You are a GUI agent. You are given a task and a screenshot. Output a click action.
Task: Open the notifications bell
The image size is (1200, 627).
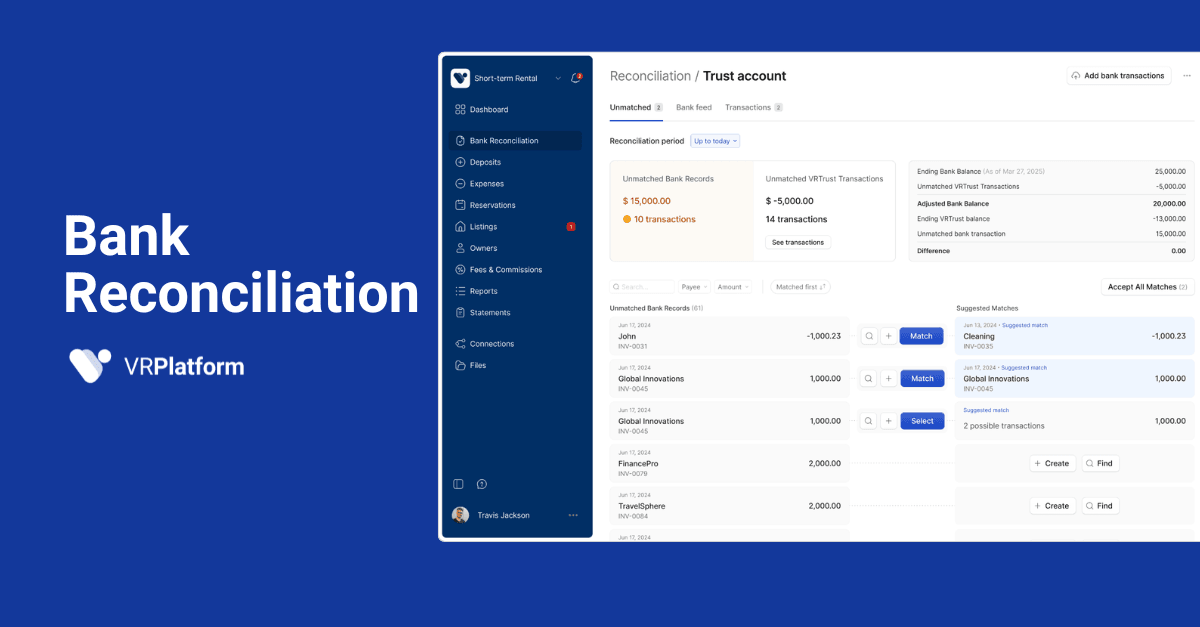575,78
